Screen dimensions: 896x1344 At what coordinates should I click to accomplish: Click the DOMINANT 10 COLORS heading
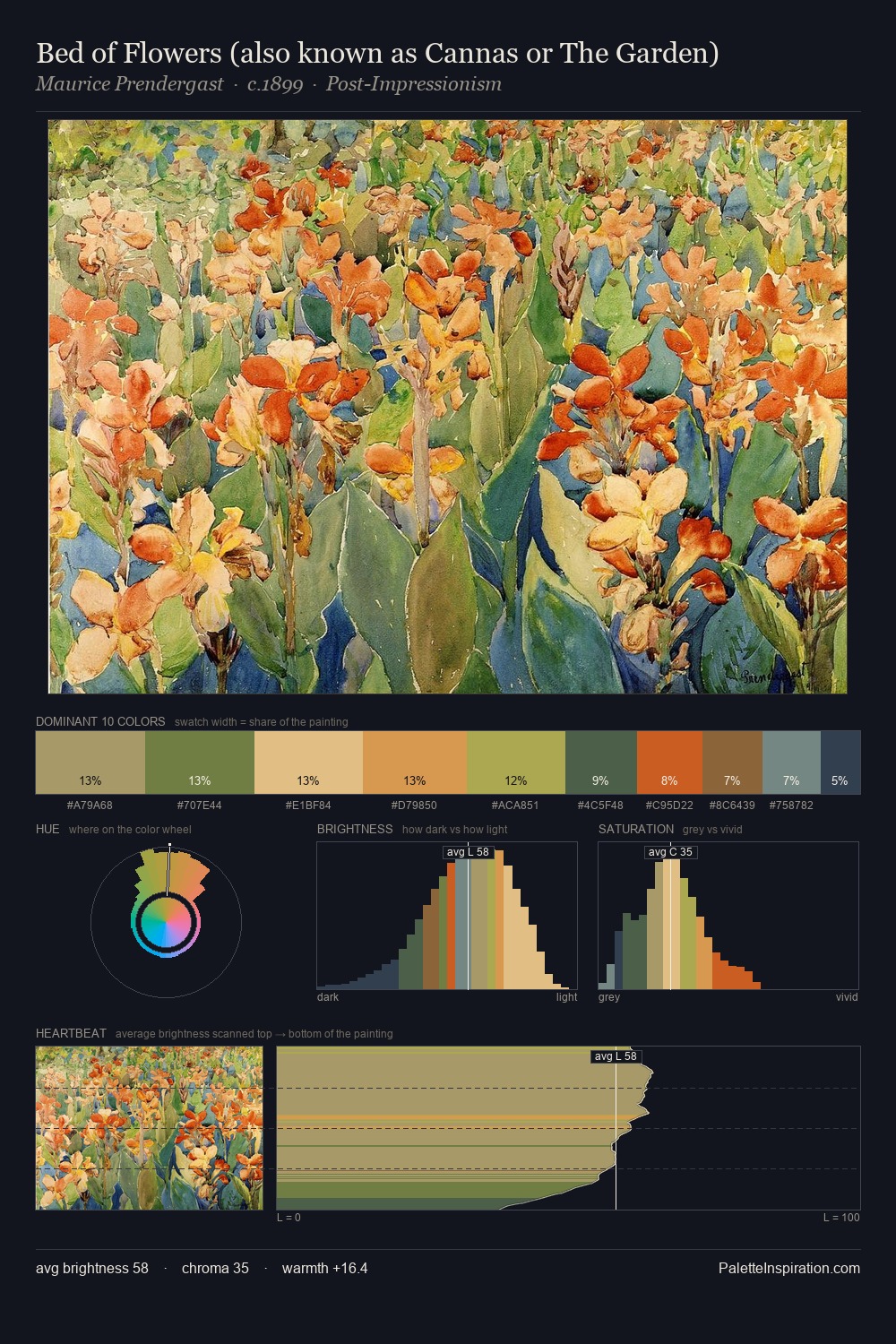(100, 721)
